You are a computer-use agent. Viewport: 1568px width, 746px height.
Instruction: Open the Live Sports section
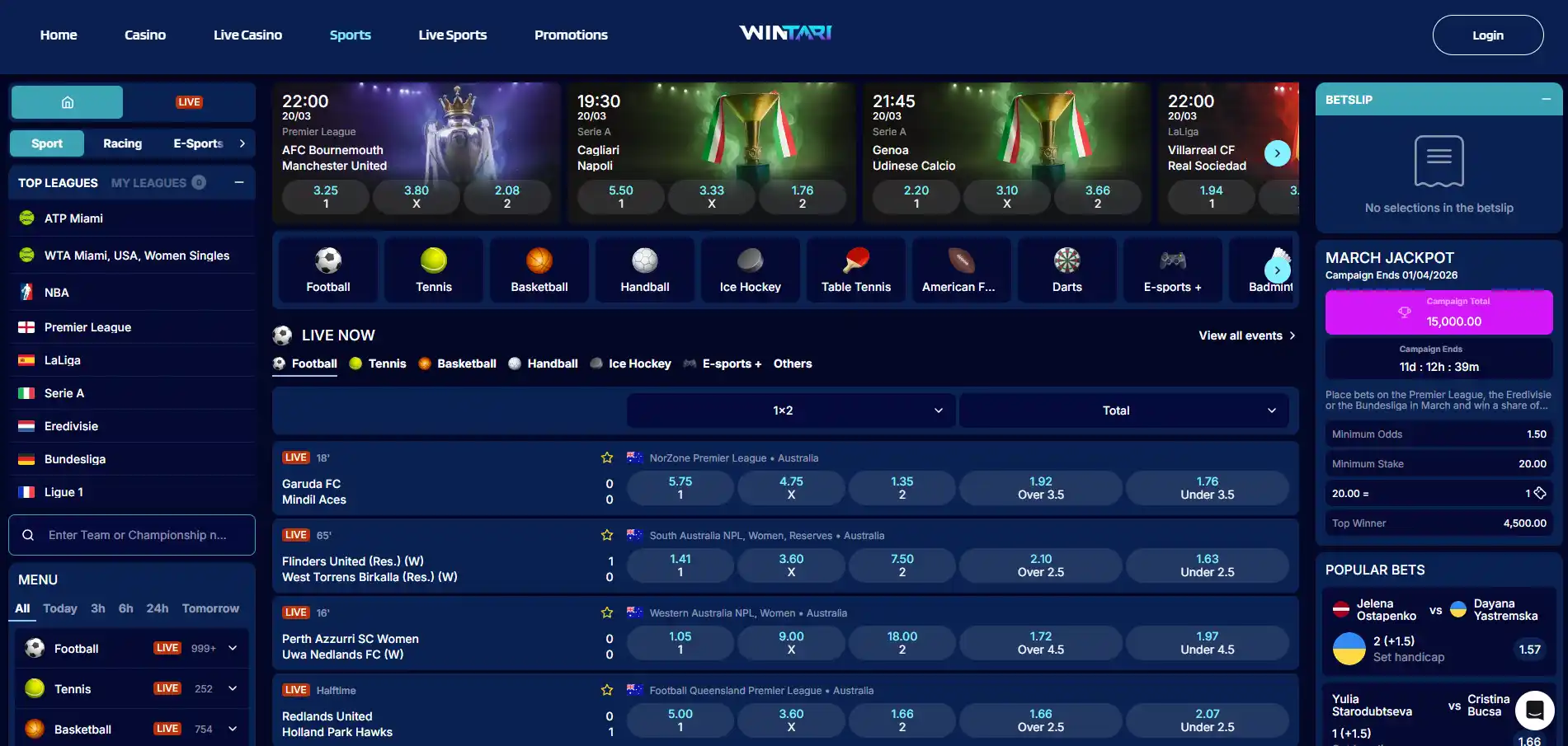click(453, 35)
